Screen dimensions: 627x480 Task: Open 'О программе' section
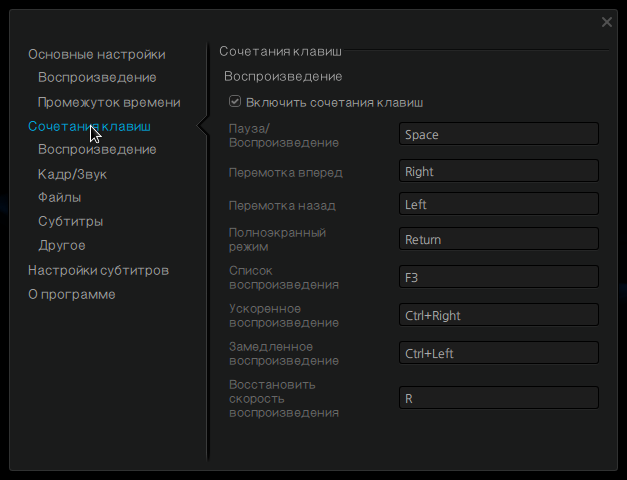(72, 294)
